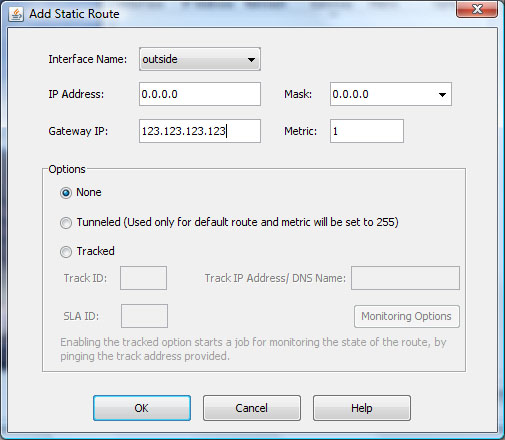505x440 pixels.
Task: Focus the Metric input field
Action: pyautogui.click(x=367, y=131)
